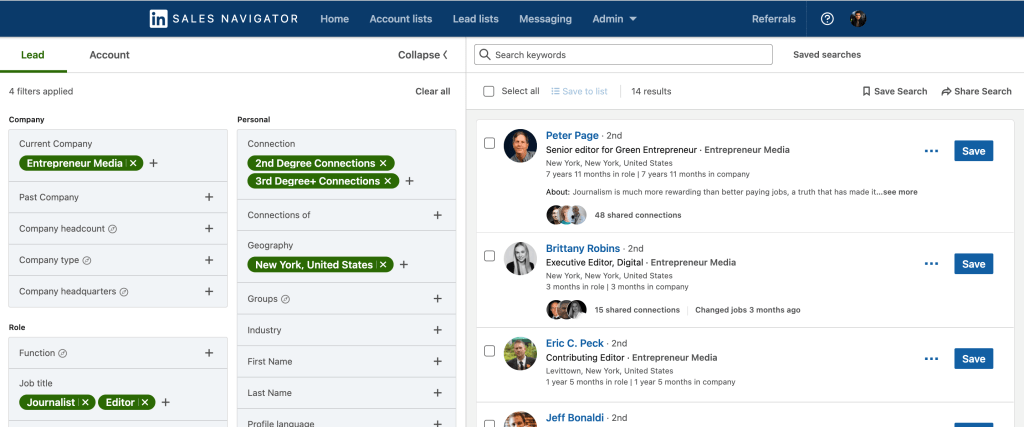Click the magnifier icon in search box
This screenshot has width=1024, height=427.
(x=485, y=55)
